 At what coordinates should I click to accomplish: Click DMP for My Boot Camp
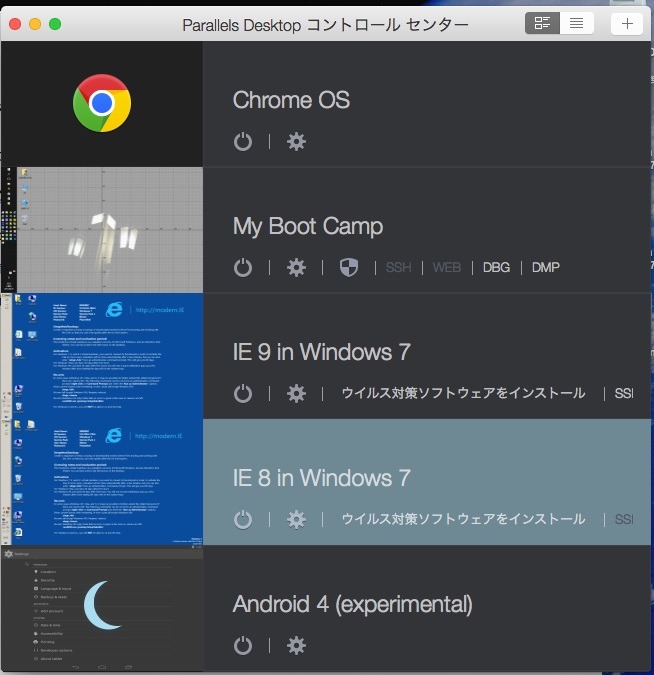coord(546,267)
